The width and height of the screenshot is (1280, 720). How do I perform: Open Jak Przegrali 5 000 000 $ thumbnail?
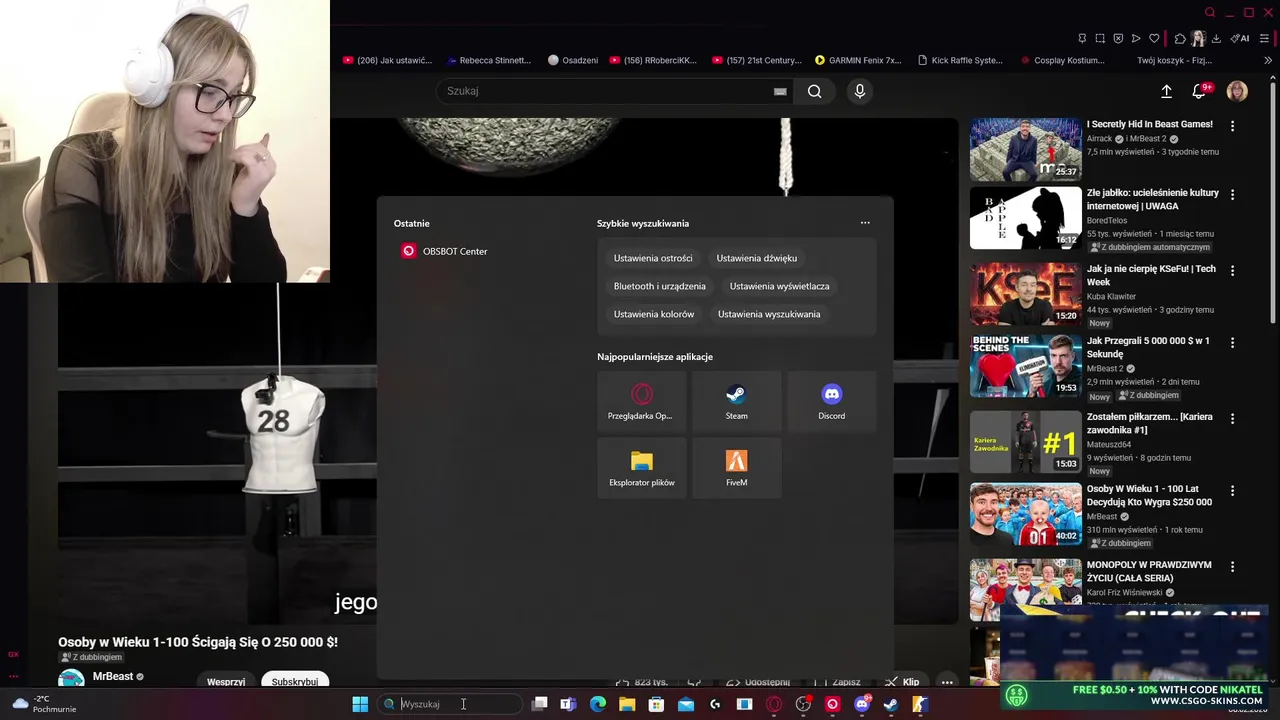pos(1025,366)
